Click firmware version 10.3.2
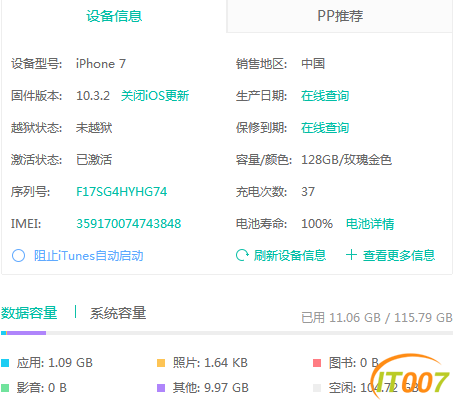This screenshot has height=405, width=455. [x=93, y=96]
